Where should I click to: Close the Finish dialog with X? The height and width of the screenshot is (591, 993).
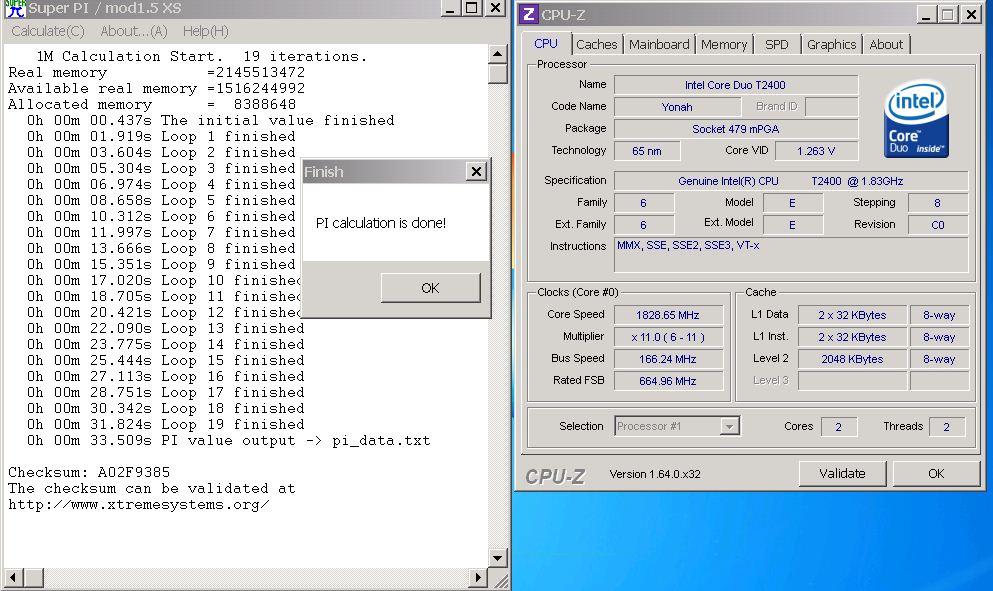[476, 171]
